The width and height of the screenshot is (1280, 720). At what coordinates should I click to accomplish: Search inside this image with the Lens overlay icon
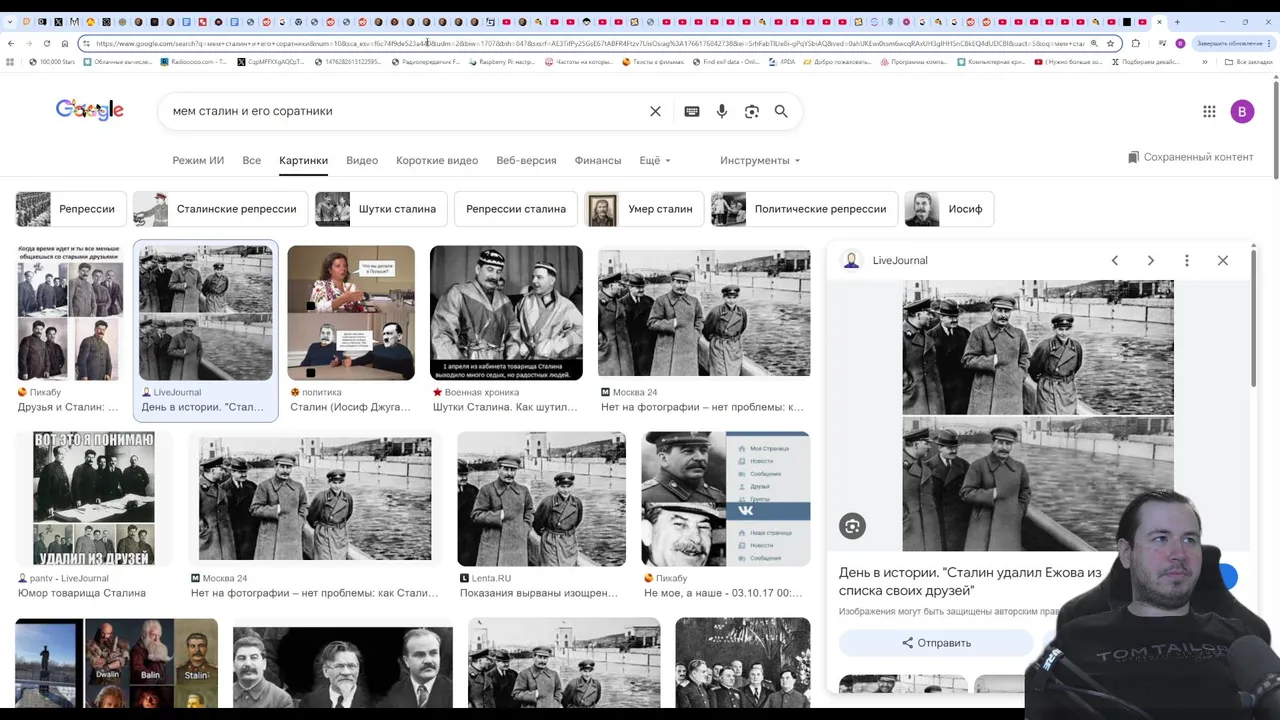852,526
